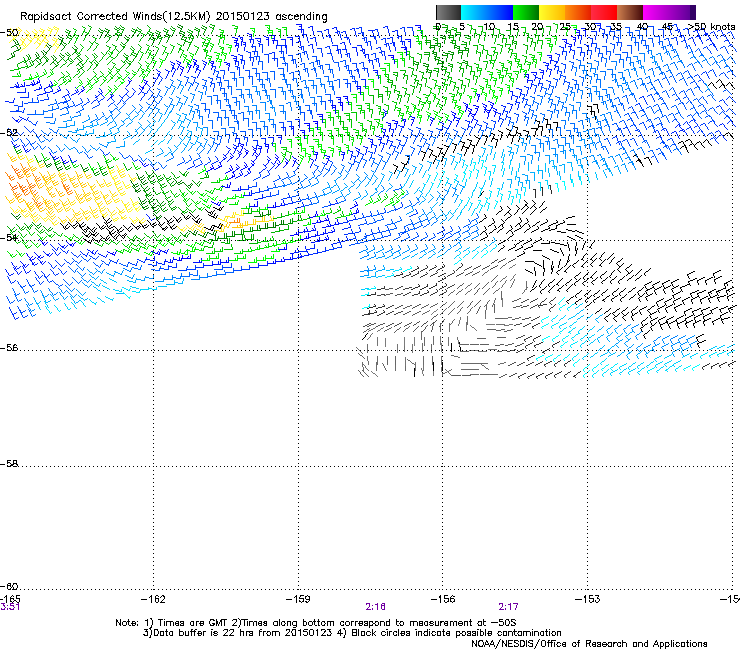Click the legend label '40'
Image resolution: width=740 pixels, height=650 pixels.
[642, 27]
